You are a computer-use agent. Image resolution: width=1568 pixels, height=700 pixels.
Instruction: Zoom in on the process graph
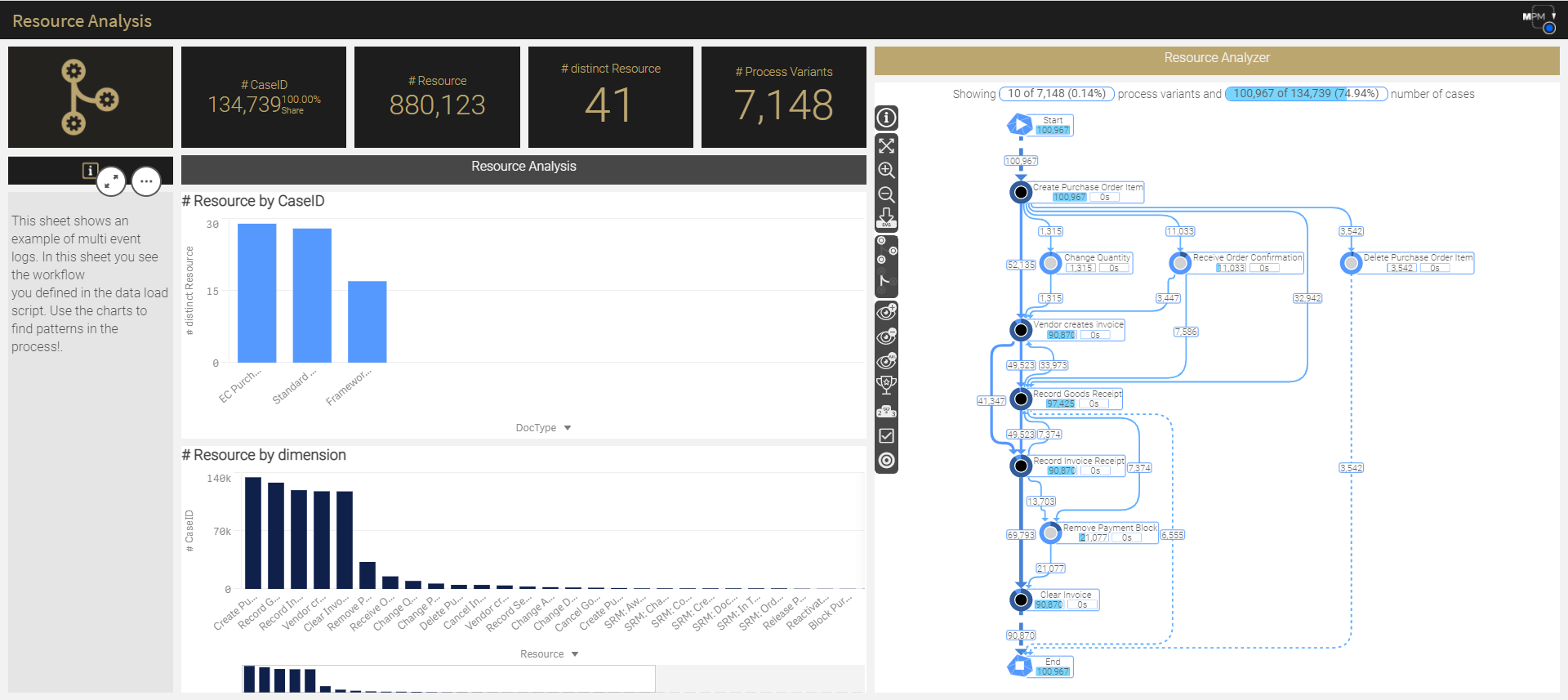886,171
